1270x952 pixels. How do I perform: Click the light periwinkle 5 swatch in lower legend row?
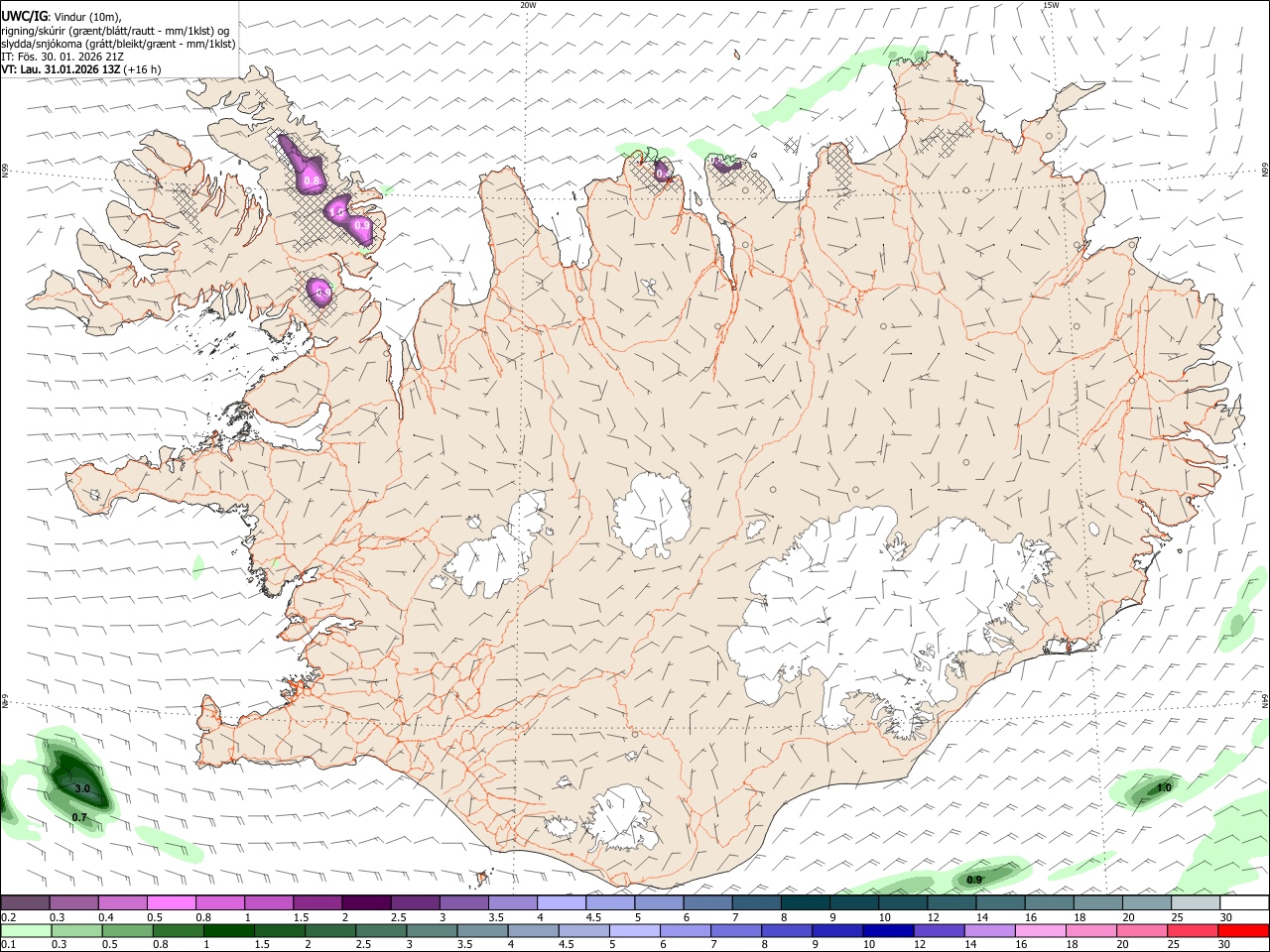click(635, 930)
